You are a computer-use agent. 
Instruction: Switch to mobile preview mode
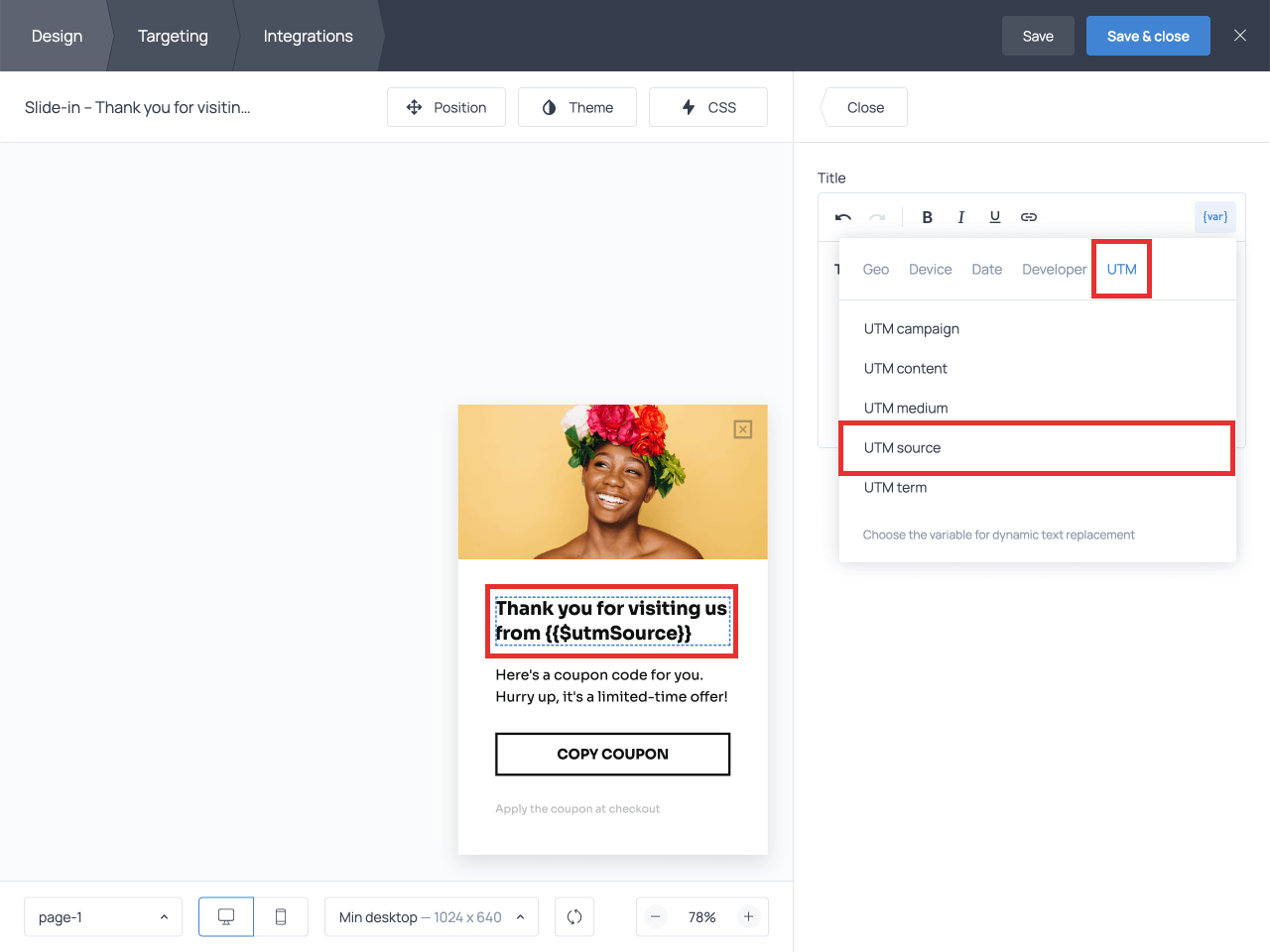281,917
